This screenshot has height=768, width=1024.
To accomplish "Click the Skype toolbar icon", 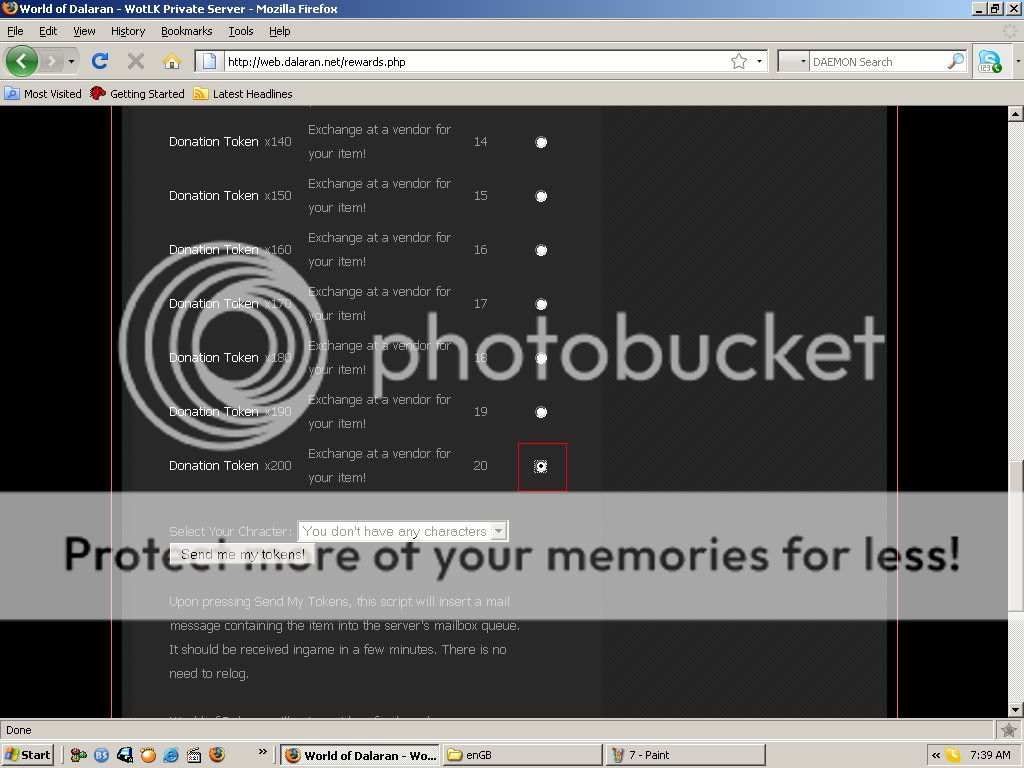I will 989,61.
